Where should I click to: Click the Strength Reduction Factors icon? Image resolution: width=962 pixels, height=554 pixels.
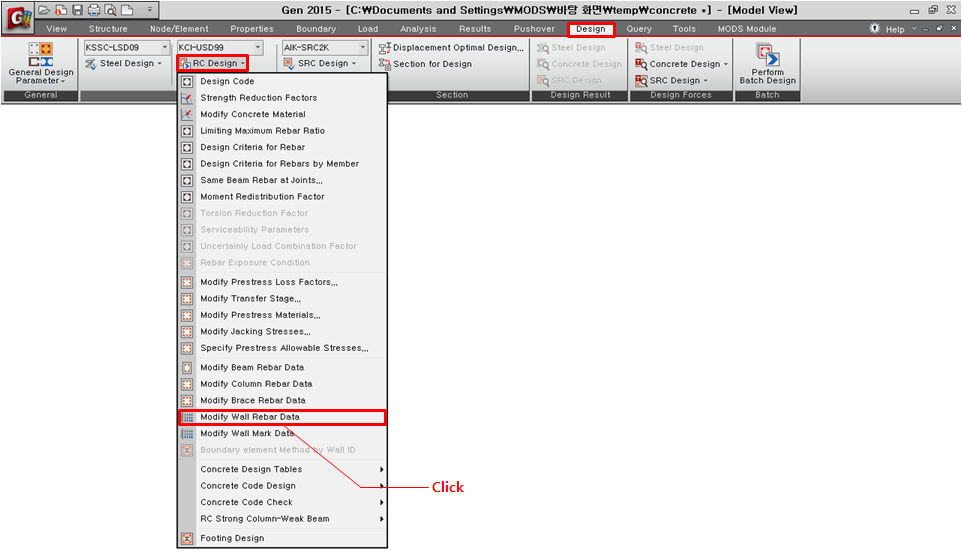coord(187,98)
